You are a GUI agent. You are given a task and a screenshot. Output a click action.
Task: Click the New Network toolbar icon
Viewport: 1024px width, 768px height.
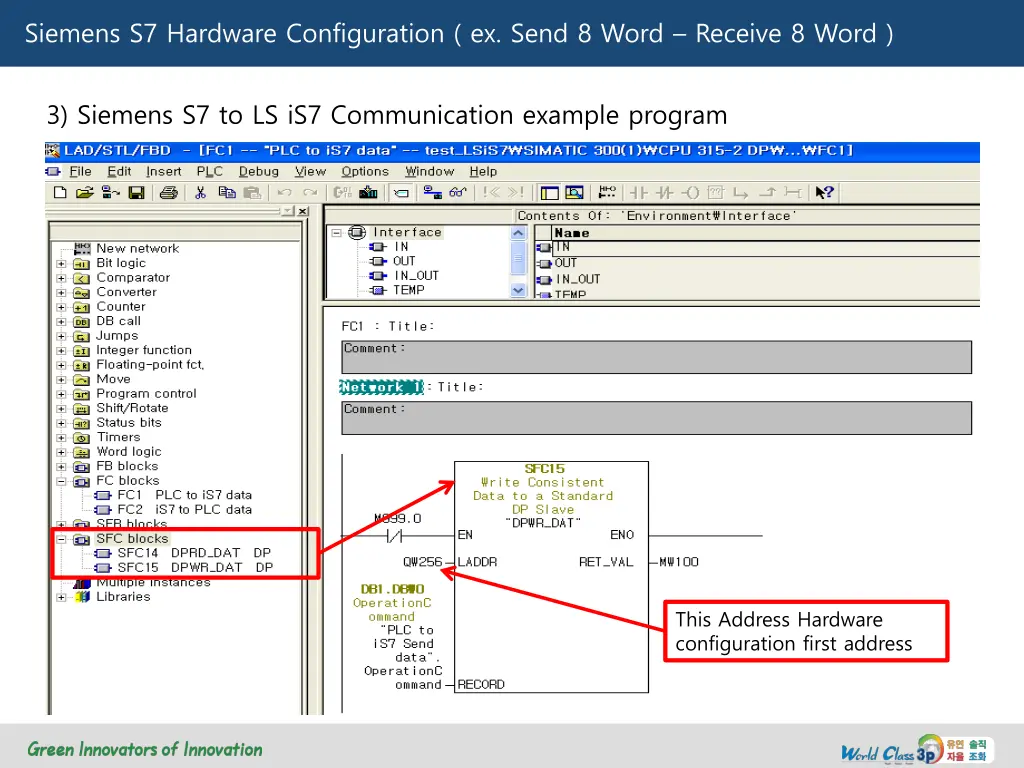point(607,193)
